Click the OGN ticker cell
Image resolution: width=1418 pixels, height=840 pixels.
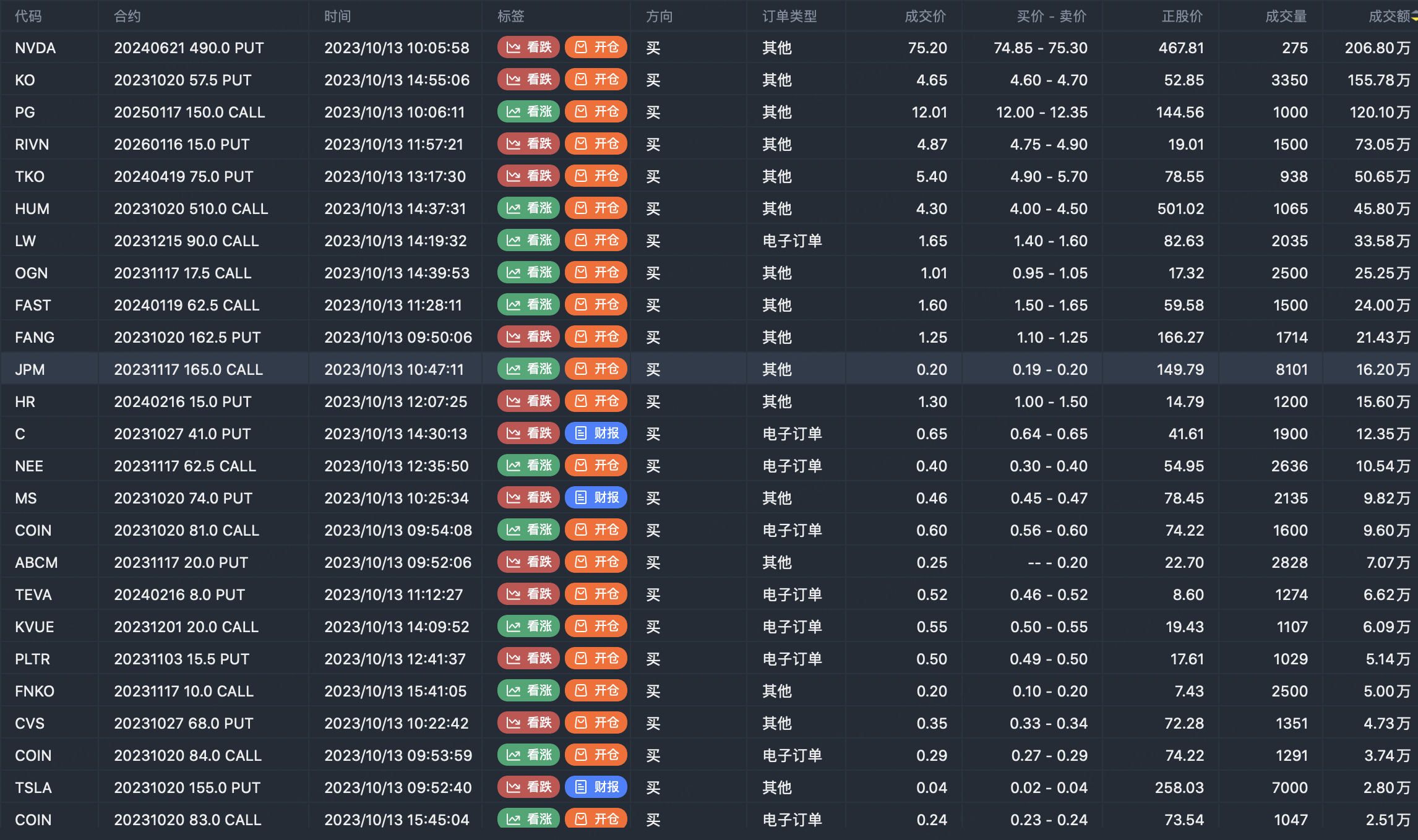[32, 273]
